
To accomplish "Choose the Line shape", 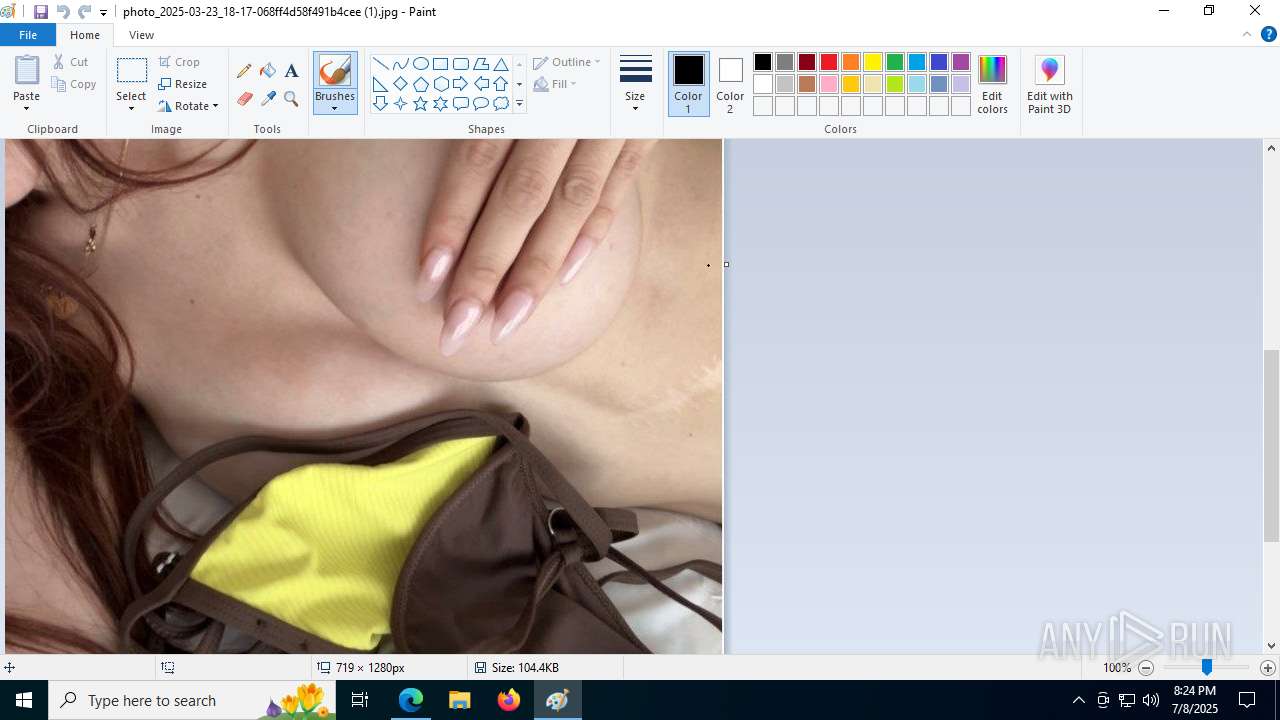I will tap(381, 63).
